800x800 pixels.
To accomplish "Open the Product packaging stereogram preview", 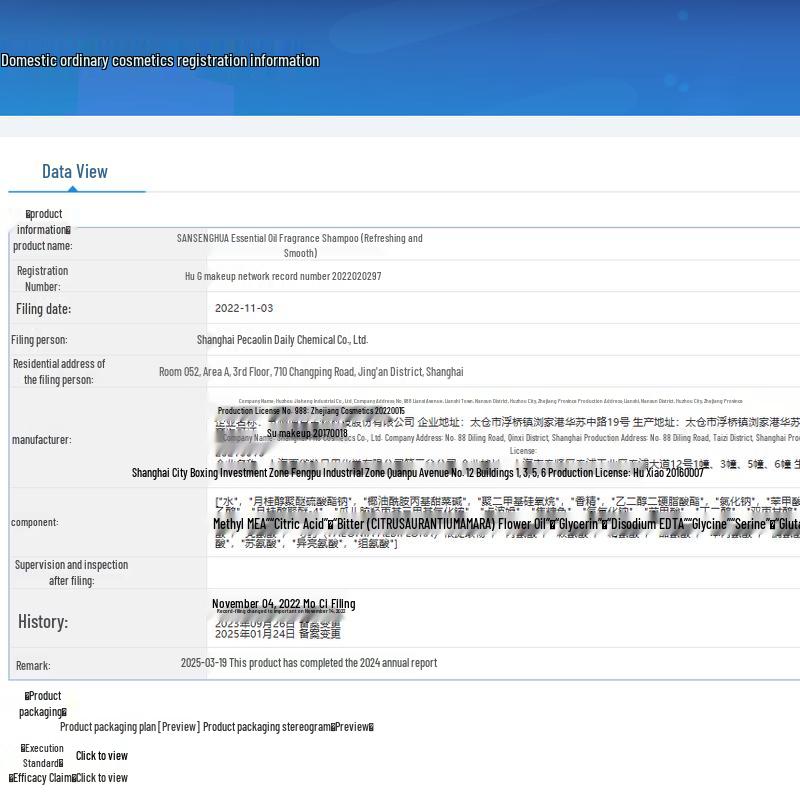I will 288,727.
